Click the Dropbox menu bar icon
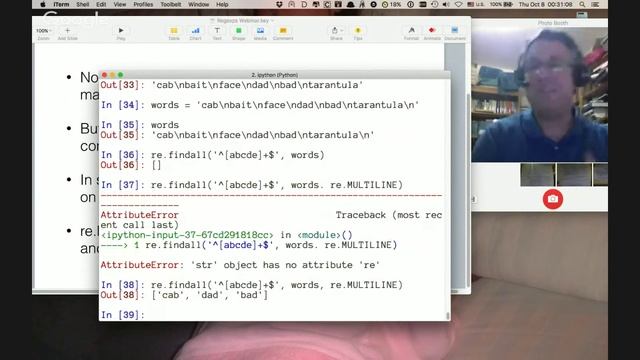This screenshot has width=640, height=360. (279, 4)
